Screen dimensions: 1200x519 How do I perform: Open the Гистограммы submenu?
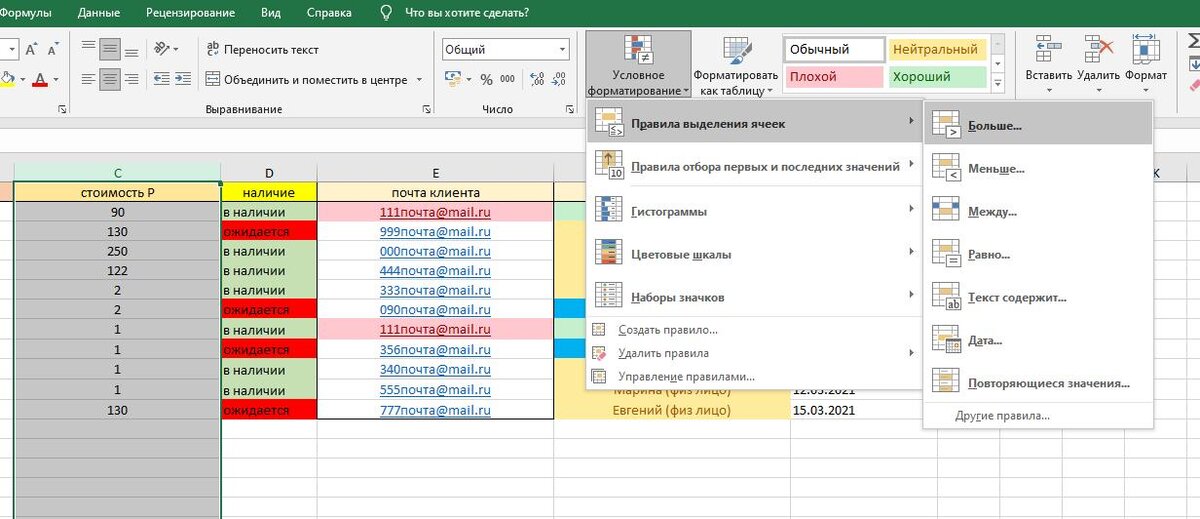point(754,211)
